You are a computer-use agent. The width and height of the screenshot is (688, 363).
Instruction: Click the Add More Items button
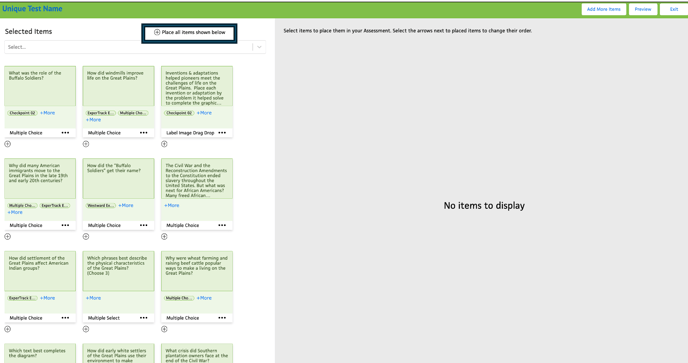pos(604,9)
